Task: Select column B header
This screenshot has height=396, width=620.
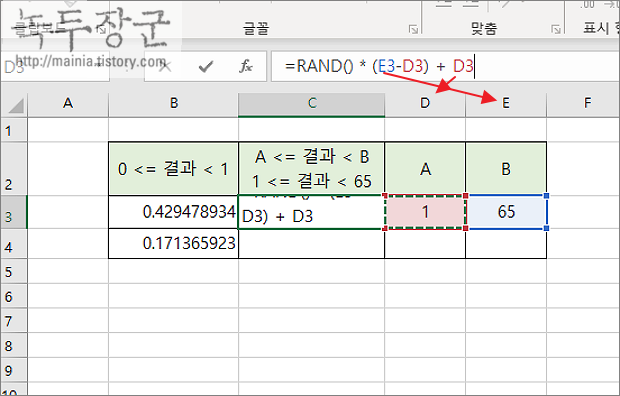Action: pos(174,104)
